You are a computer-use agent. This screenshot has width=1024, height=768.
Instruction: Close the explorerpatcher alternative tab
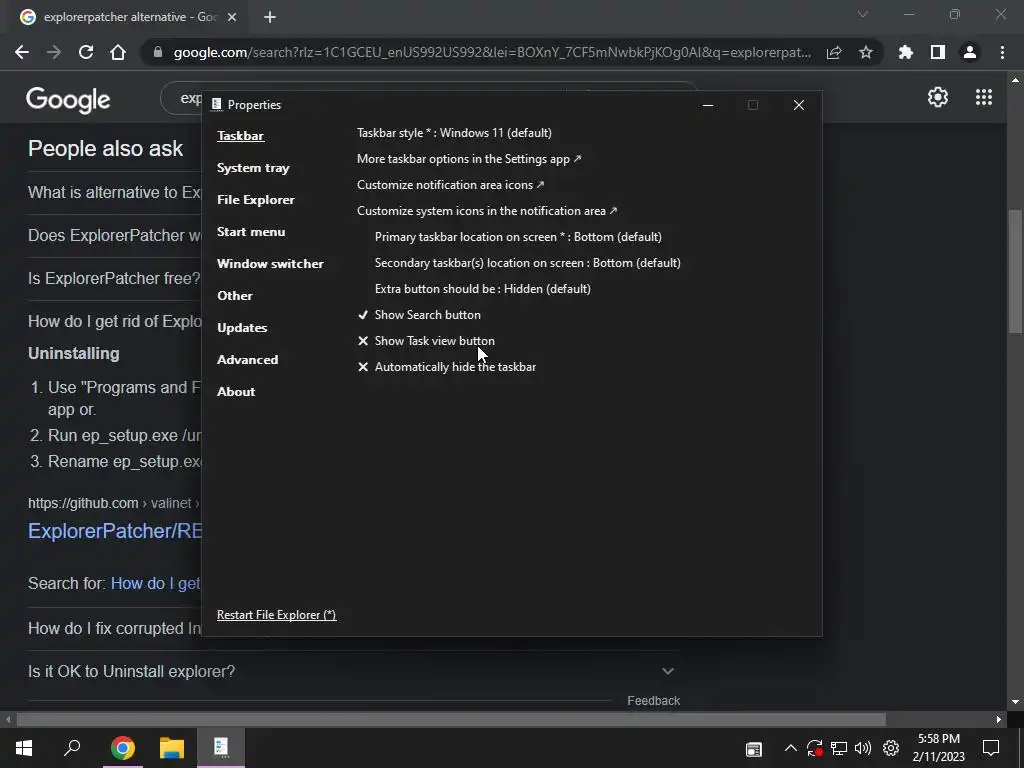click(x=232, y=17)
